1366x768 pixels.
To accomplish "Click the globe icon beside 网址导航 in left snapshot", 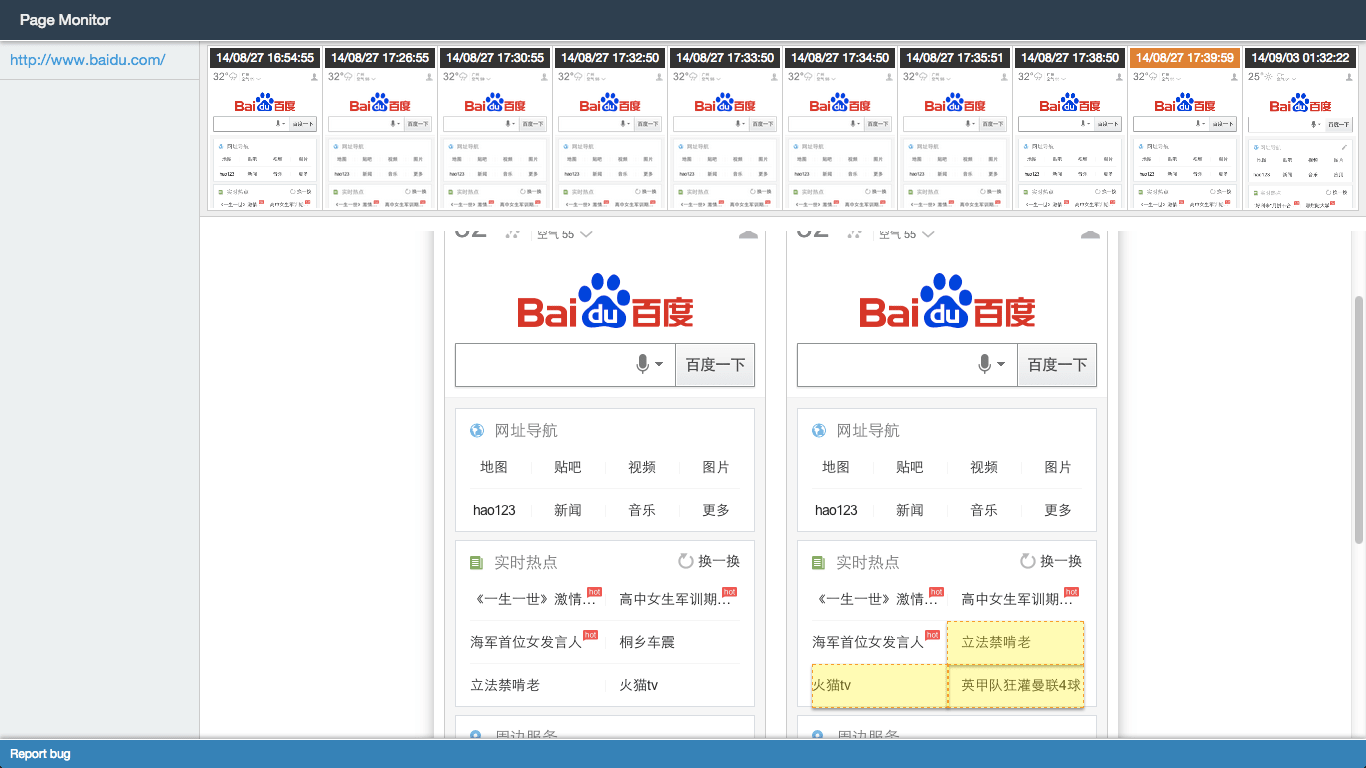I will pyautogui.click(x=477, y=431).
